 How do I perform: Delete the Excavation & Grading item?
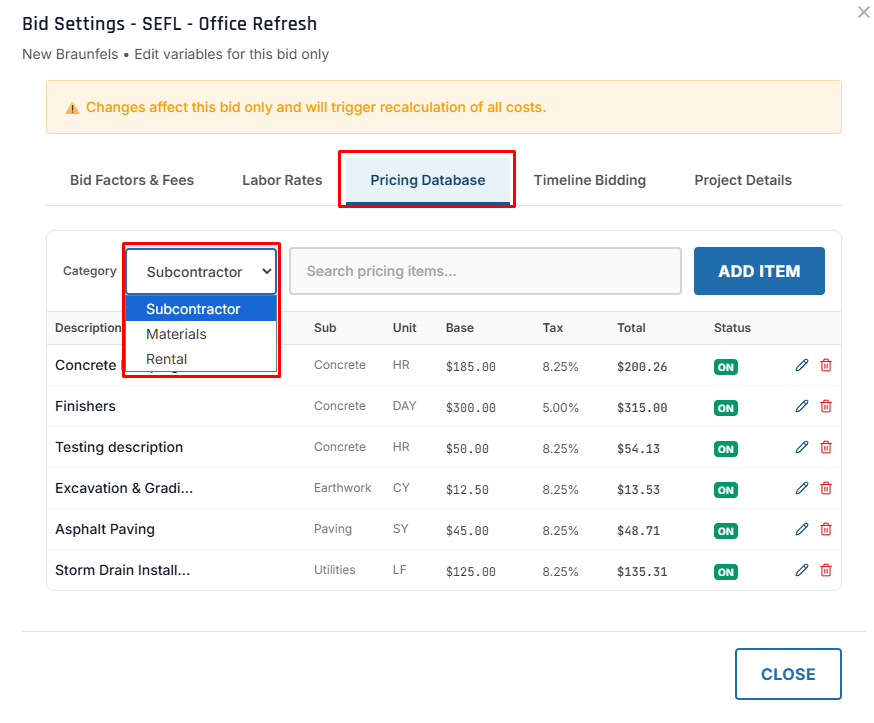pos(826,488)
